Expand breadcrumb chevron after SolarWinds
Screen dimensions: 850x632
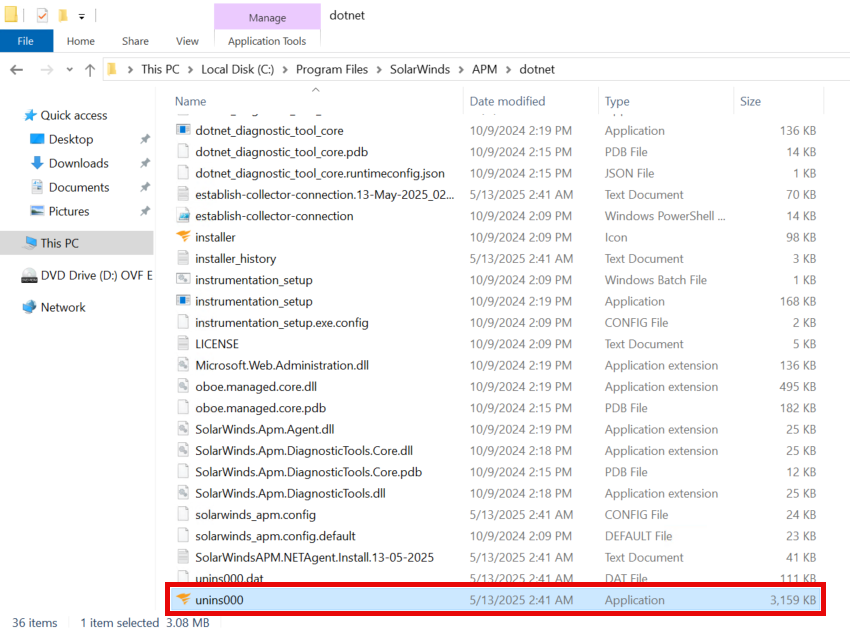click(x=462, y=70)
